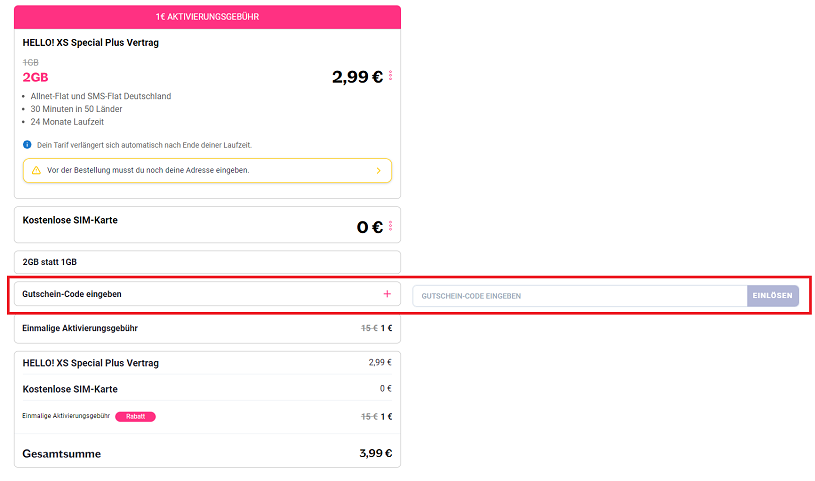
Task: Click the address required notice text
Action: point(148,171)
